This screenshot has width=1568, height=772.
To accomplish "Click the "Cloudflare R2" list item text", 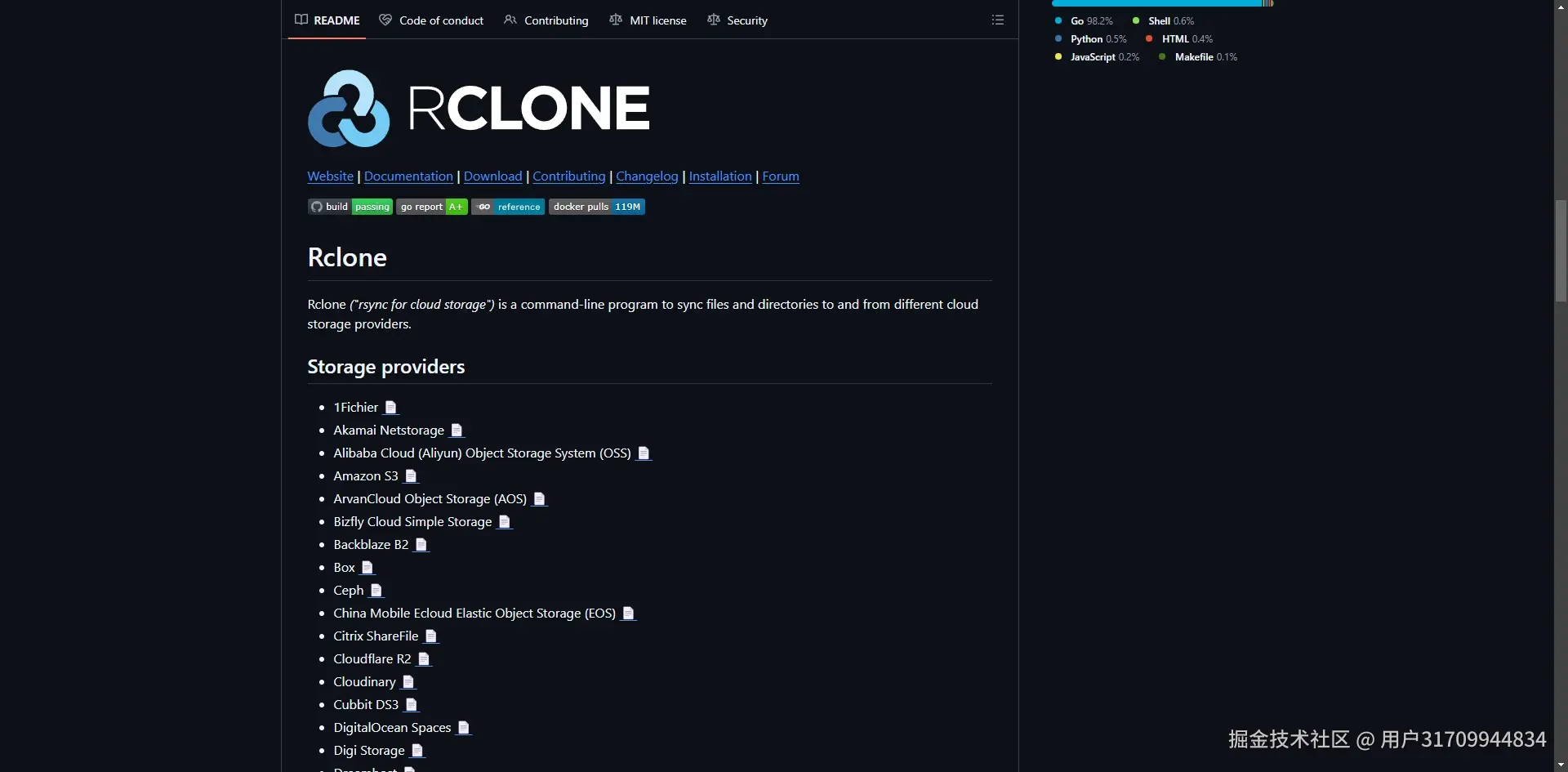I will click(372, 659).
